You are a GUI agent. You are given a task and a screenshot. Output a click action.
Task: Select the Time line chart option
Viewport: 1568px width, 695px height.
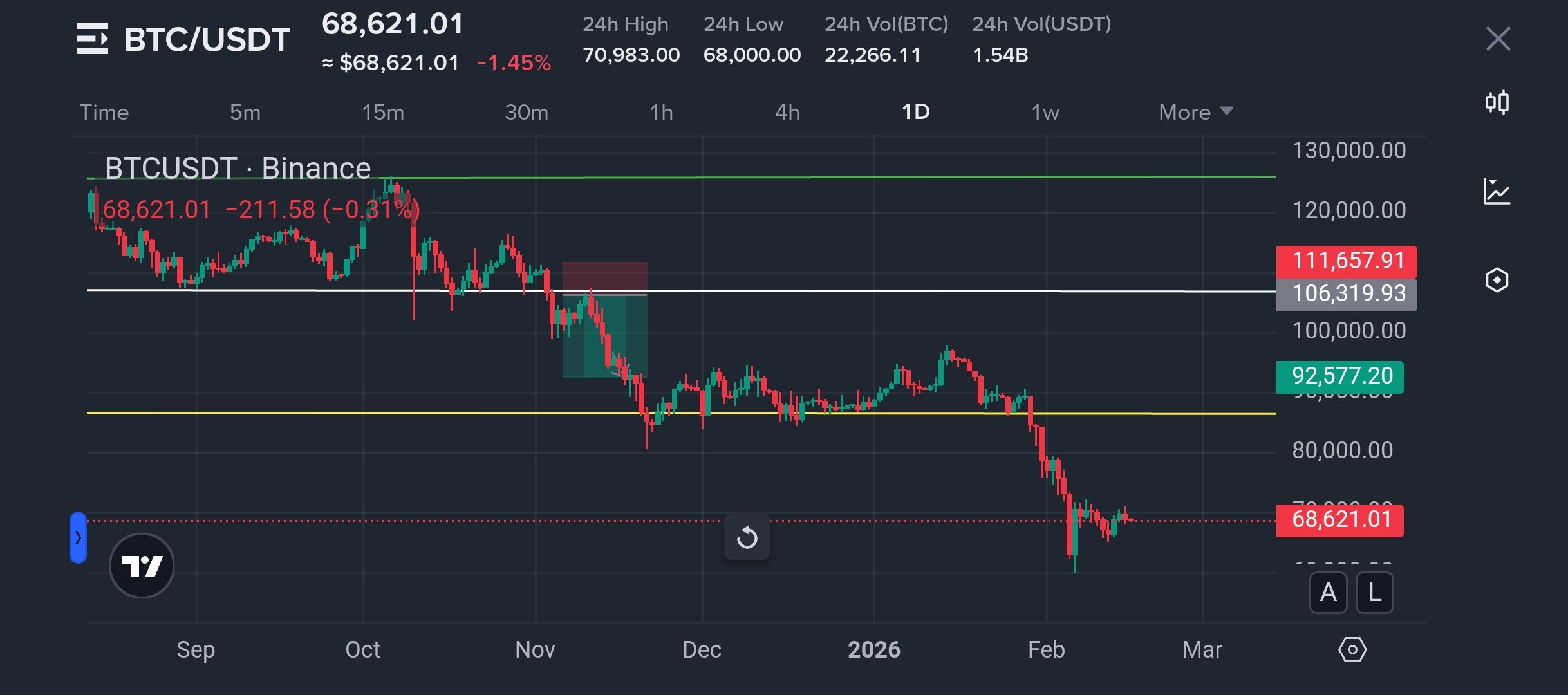click(104, 112)
